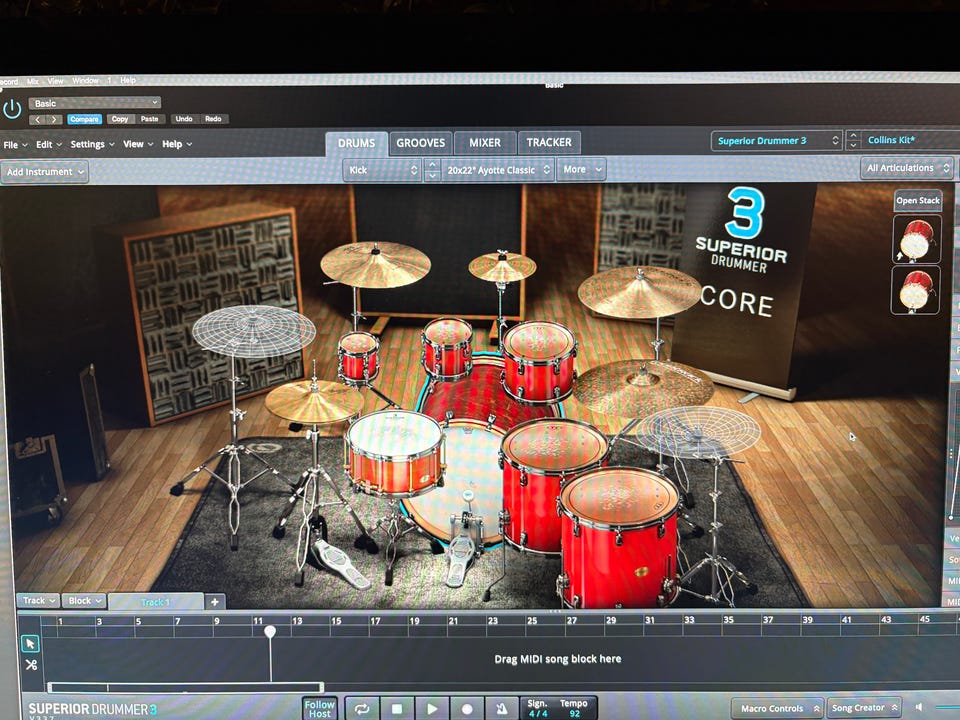
Task: Expand the All Articulations dropdown
Action: (x=906, y=168)
